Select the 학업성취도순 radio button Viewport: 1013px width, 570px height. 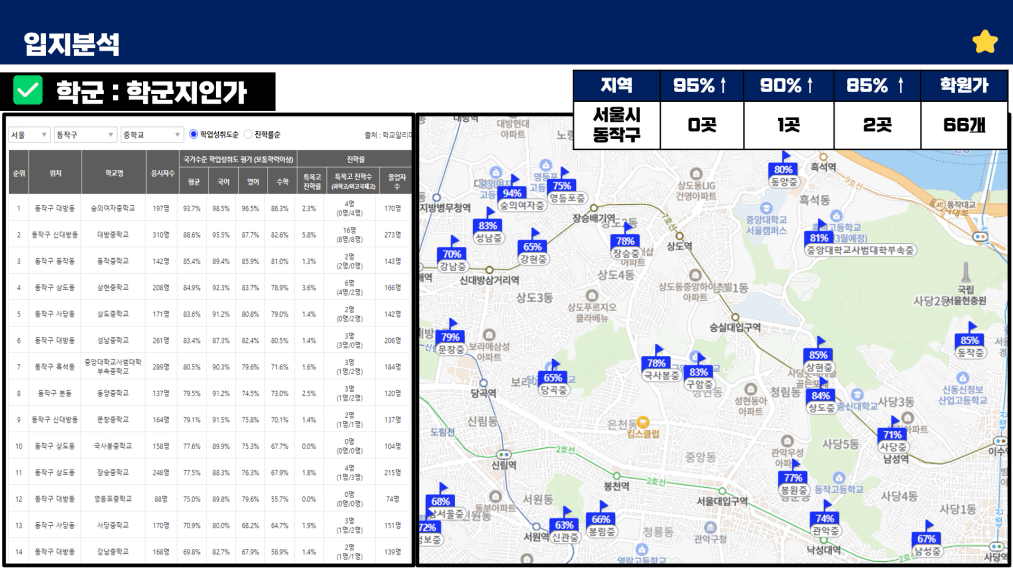pyautogui.click(x=194, y=134)
